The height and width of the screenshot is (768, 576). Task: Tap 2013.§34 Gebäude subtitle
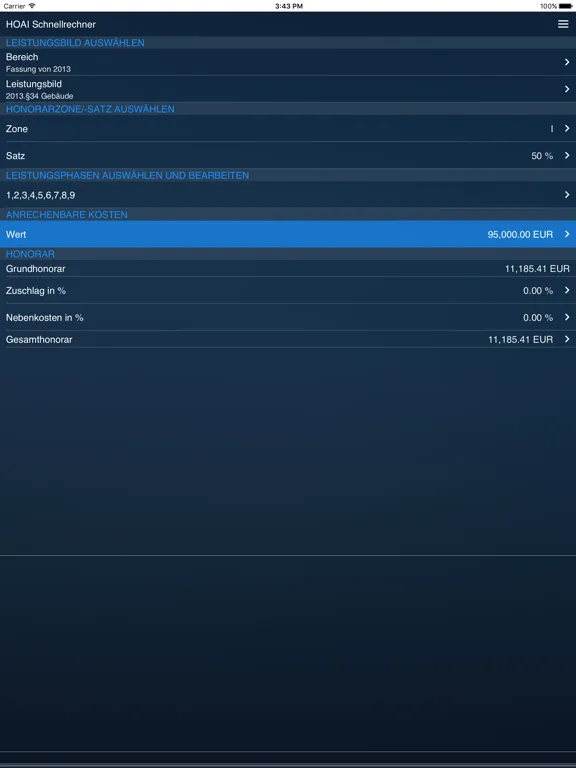(40, 96)
